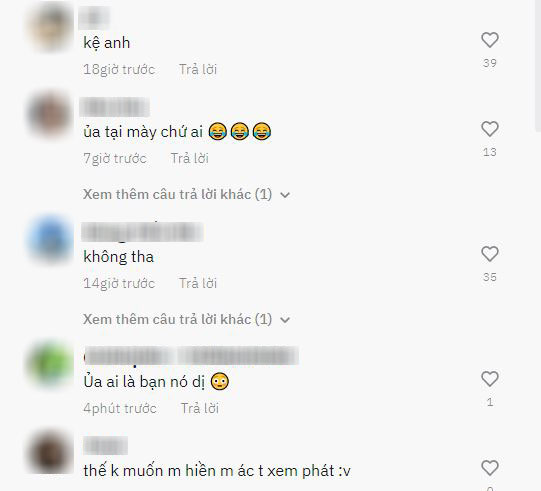Like the comment "ủa tại mày chứ ai"

490,129
